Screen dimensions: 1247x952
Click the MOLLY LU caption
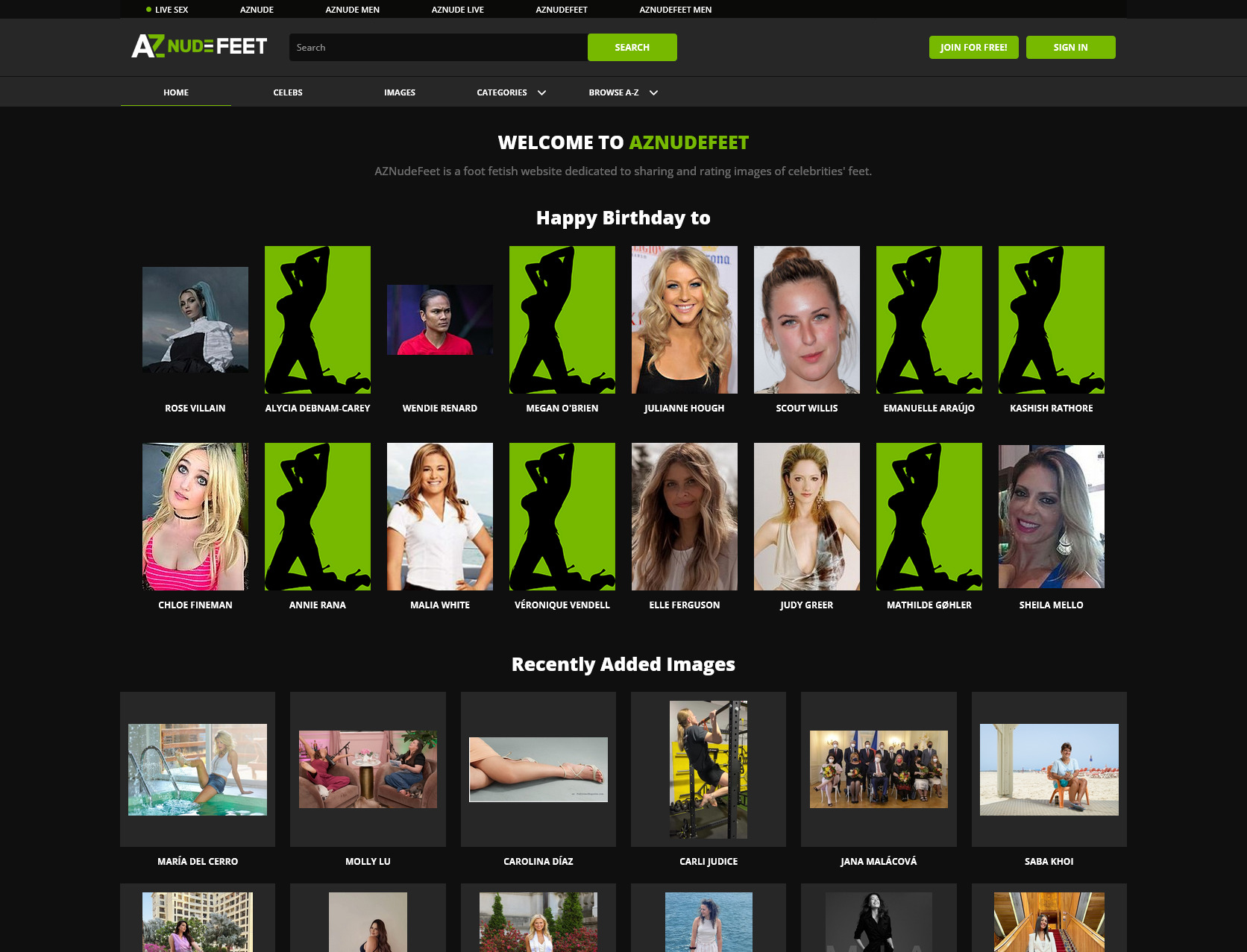368,861
